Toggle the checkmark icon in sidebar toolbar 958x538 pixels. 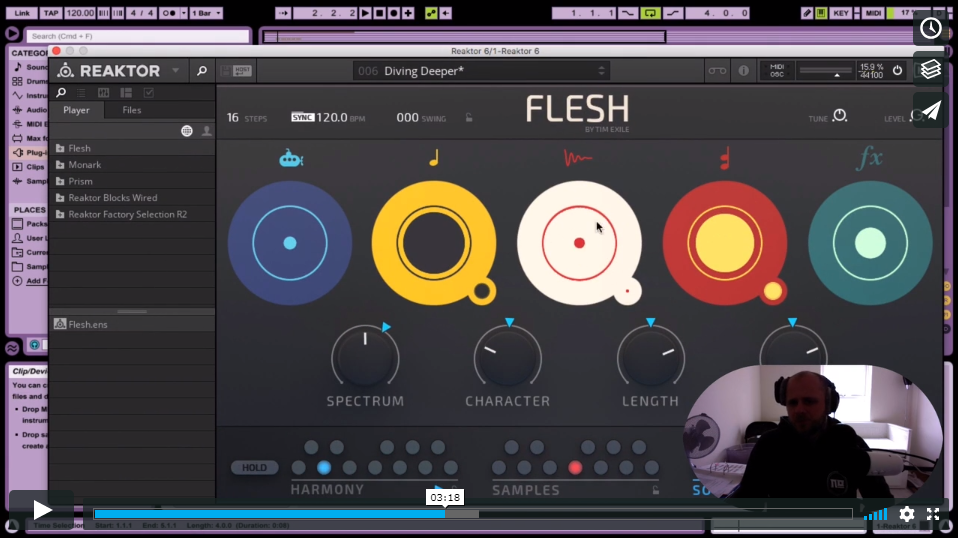click(148, 93)
